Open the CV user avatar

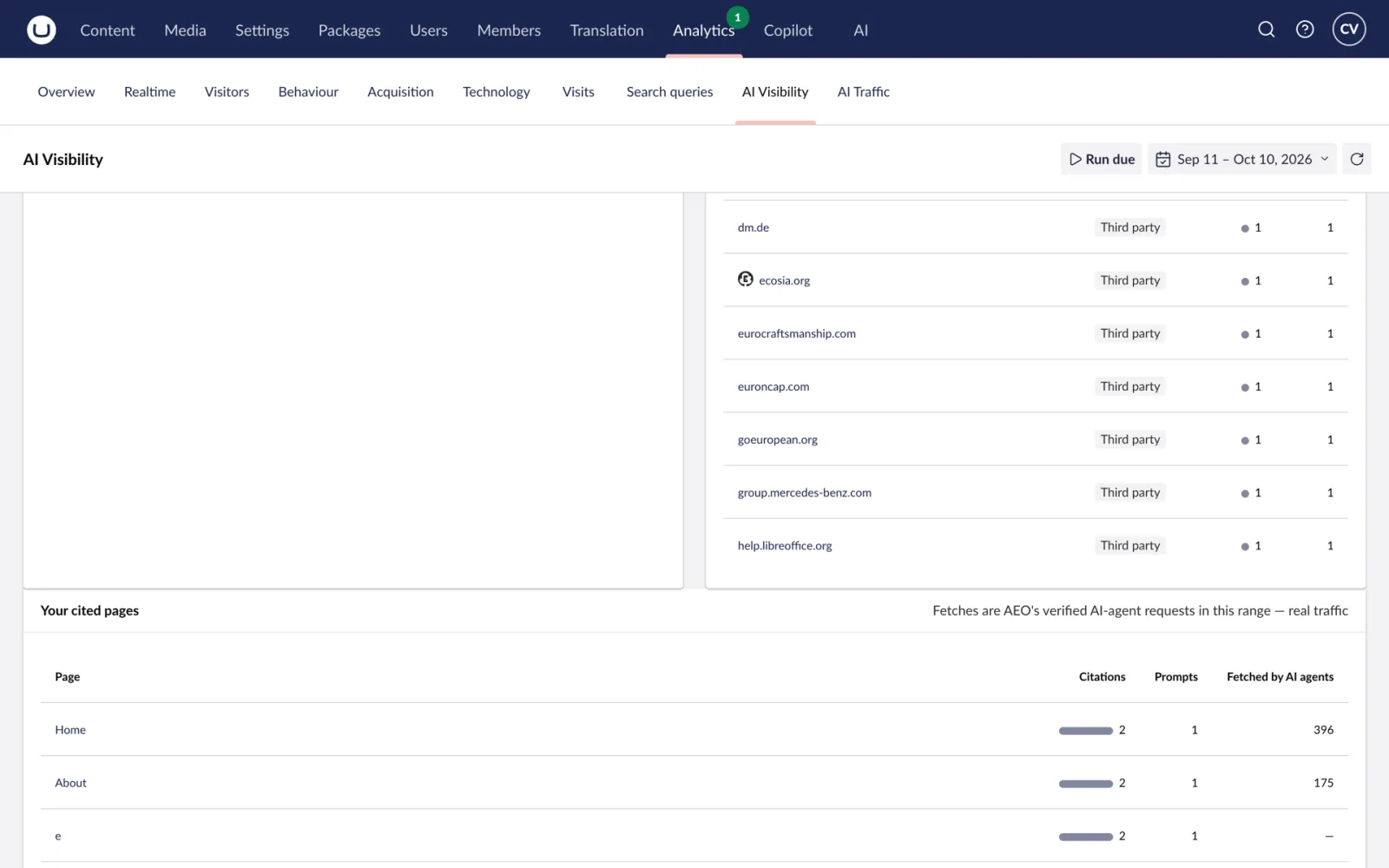pyautogui.click(x=1349, y=30)
